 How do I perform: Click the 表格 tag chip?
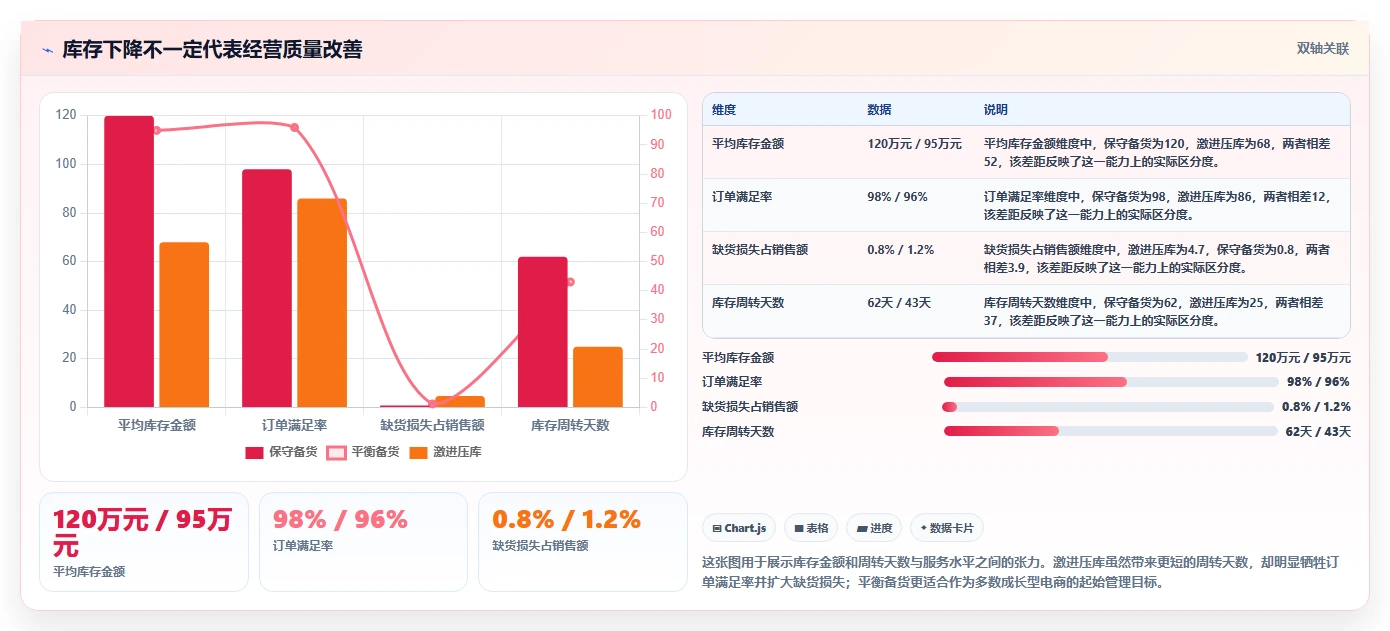click(811, 528)
